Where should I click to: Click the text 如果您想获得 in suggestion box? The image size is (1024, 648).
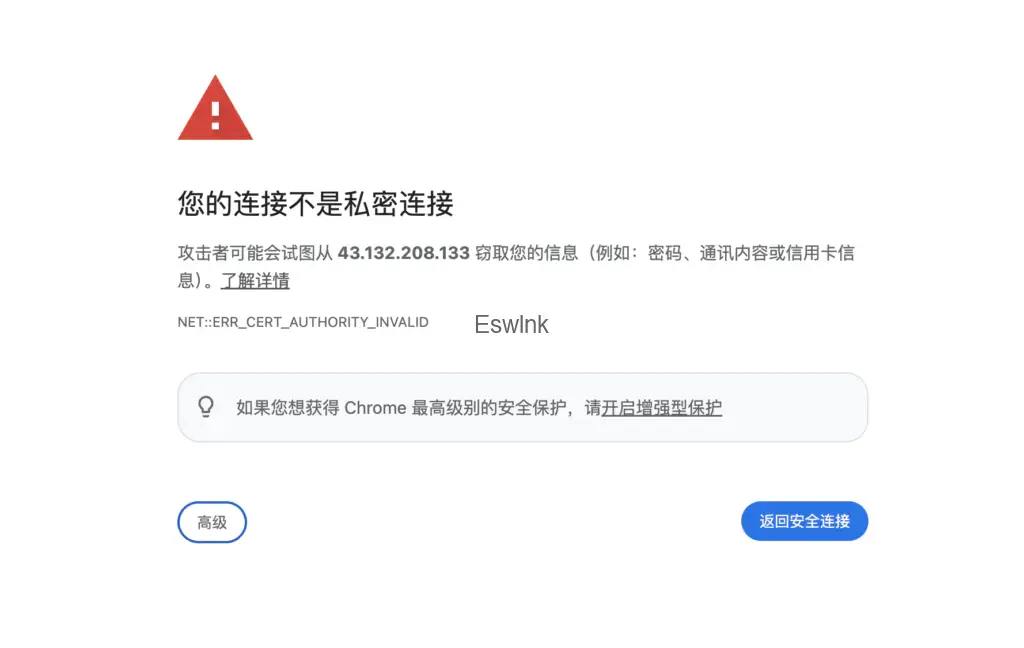click(x=288, y=408)
